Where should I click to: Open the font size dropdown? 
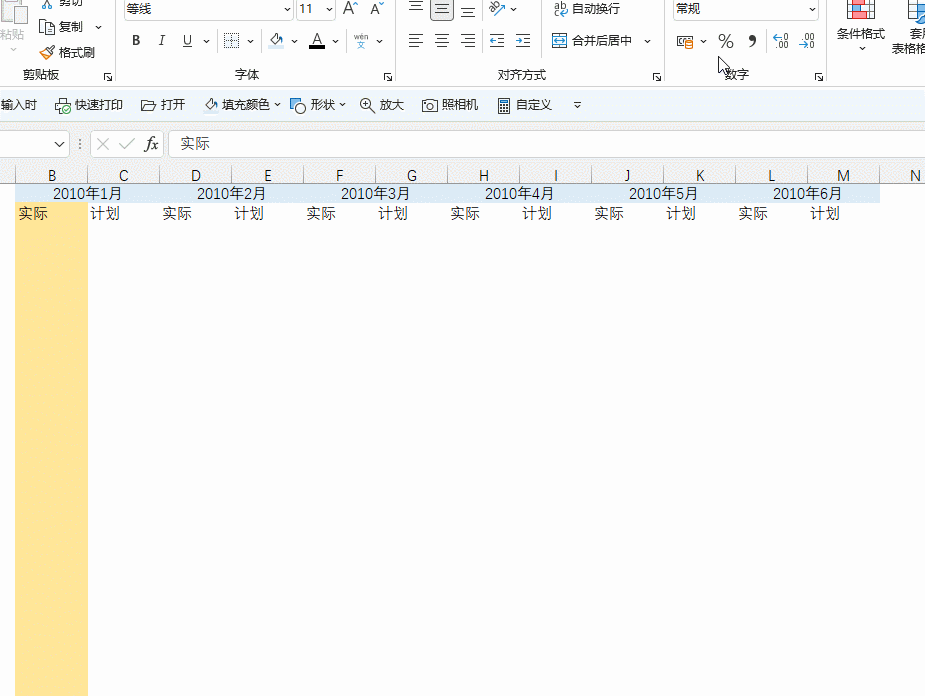pos(329,9)
